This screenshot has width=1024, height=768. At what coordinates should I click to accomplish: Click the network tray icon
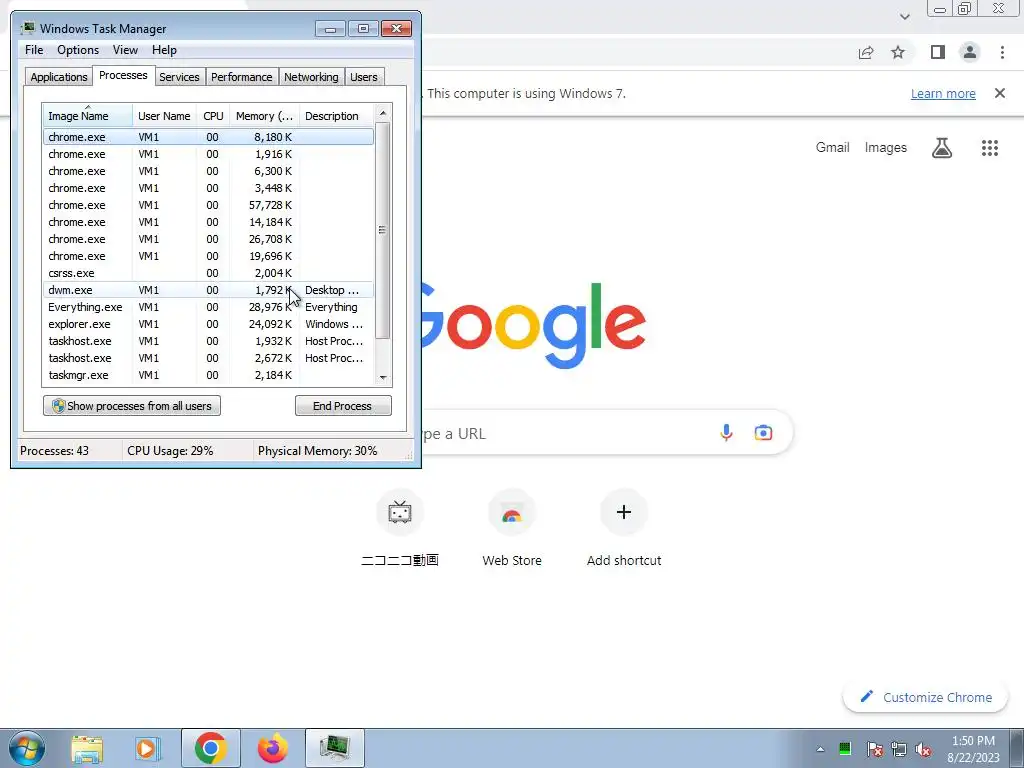pyautogui.click(x=899, y=749)
